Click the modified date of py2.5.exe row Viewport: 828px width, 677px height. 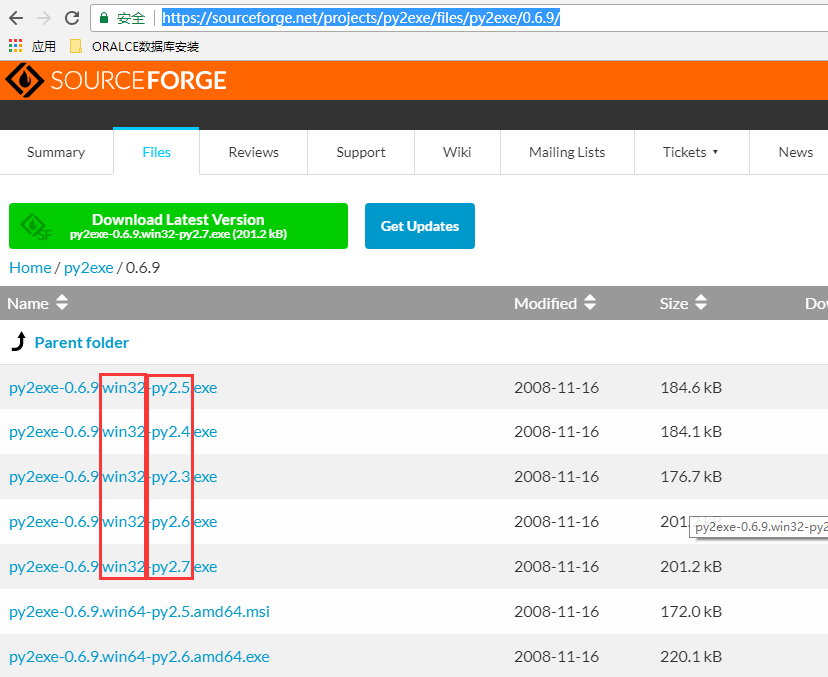coord(557,388)
